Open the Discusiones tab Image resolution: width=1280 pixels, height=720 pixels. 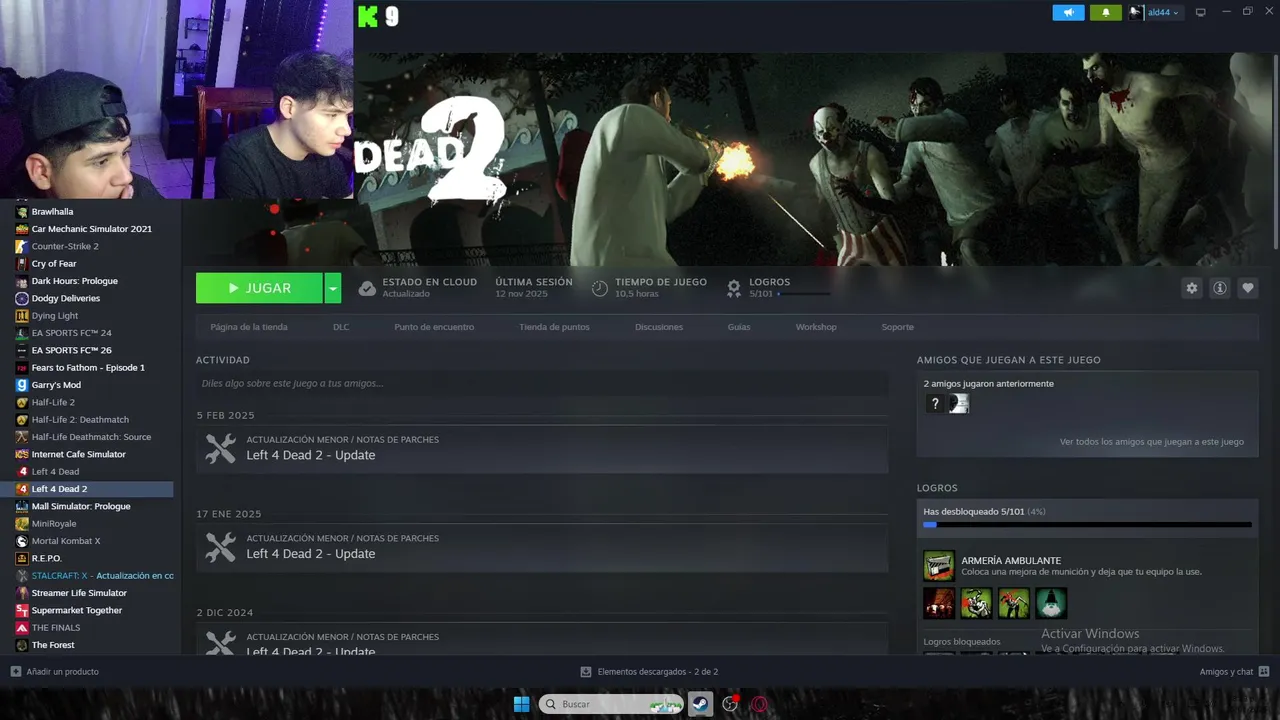tap(659, 327)
